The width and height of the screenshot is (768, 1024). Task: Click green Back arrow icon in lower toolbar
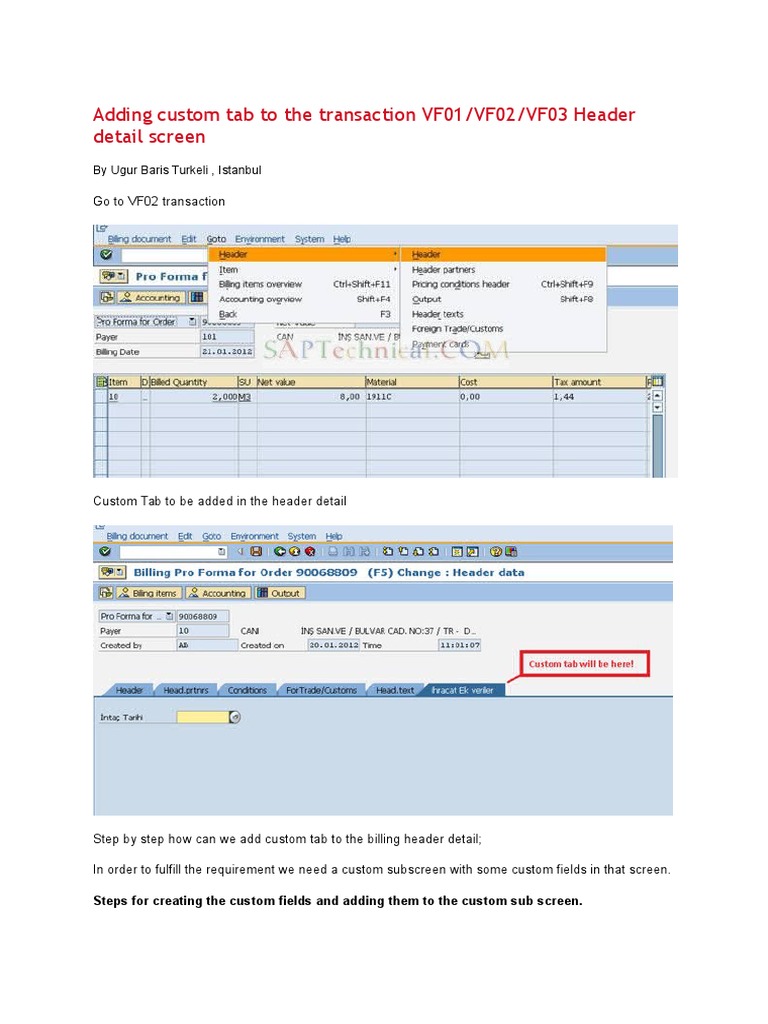[x=280, y=552]
